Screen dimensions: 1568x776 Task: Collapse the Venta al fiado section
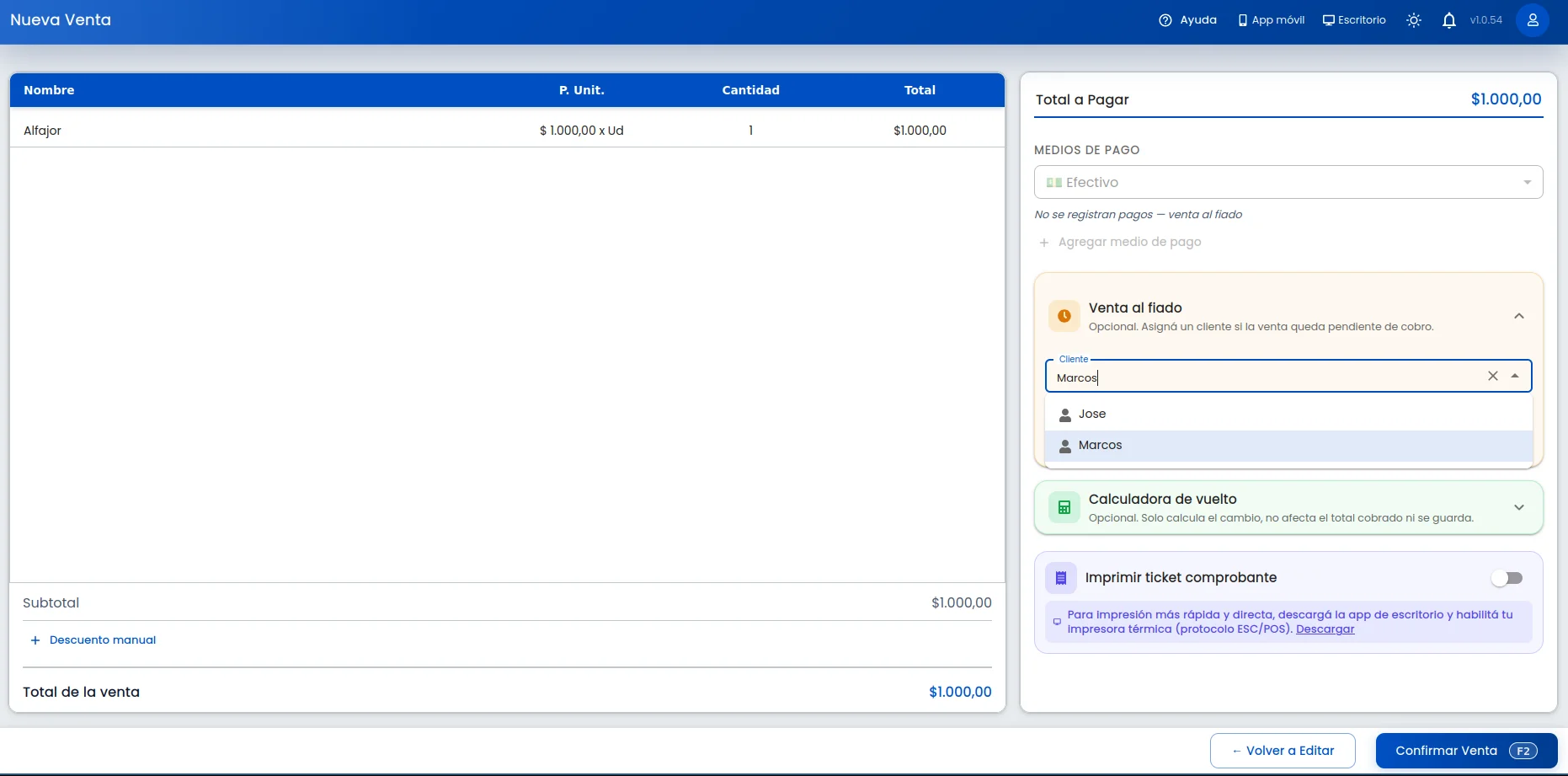pyautogui.click(x=1519, y=316)
